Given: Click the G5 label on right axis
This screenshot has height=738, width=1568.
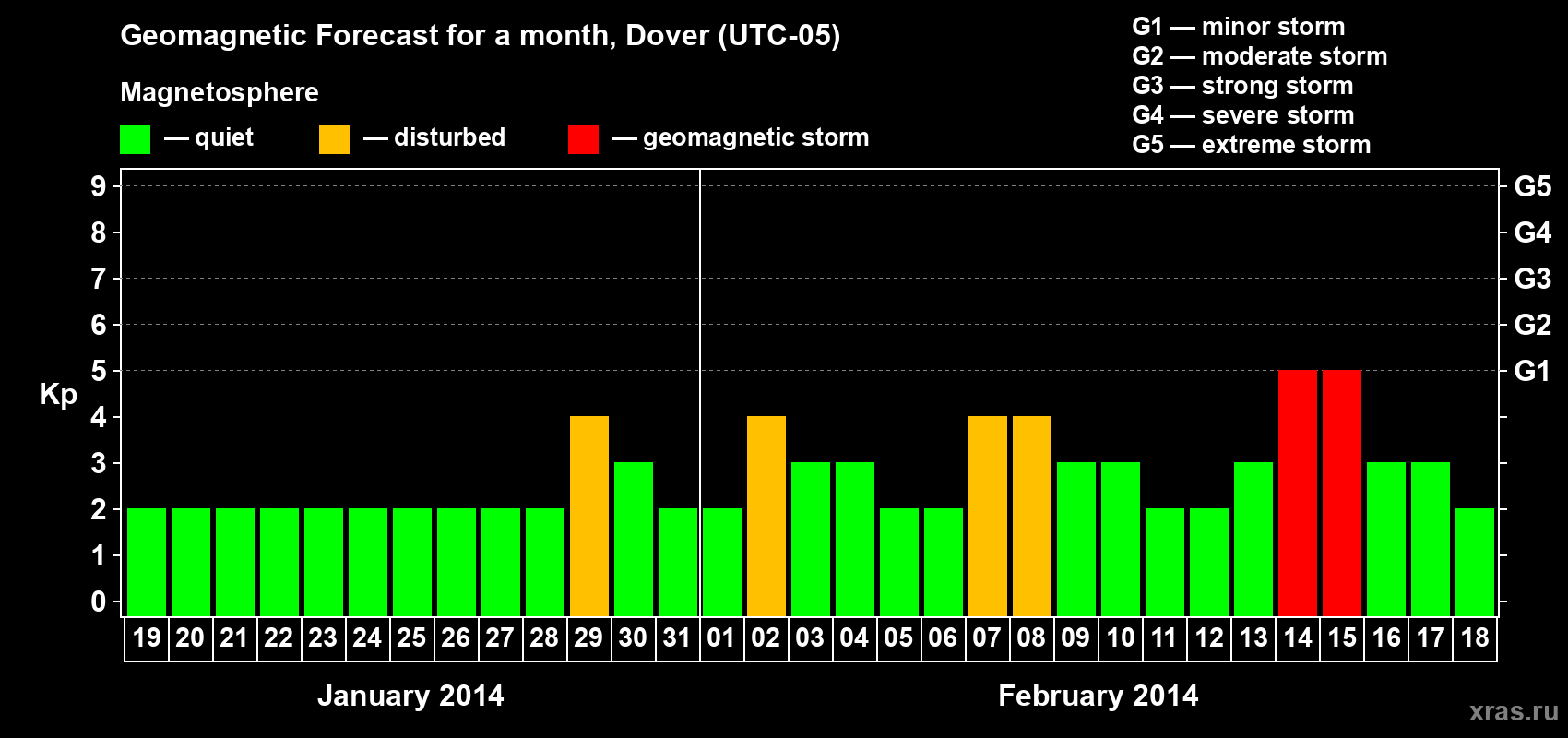Looking at the screenshot, I should point(1533,186).
